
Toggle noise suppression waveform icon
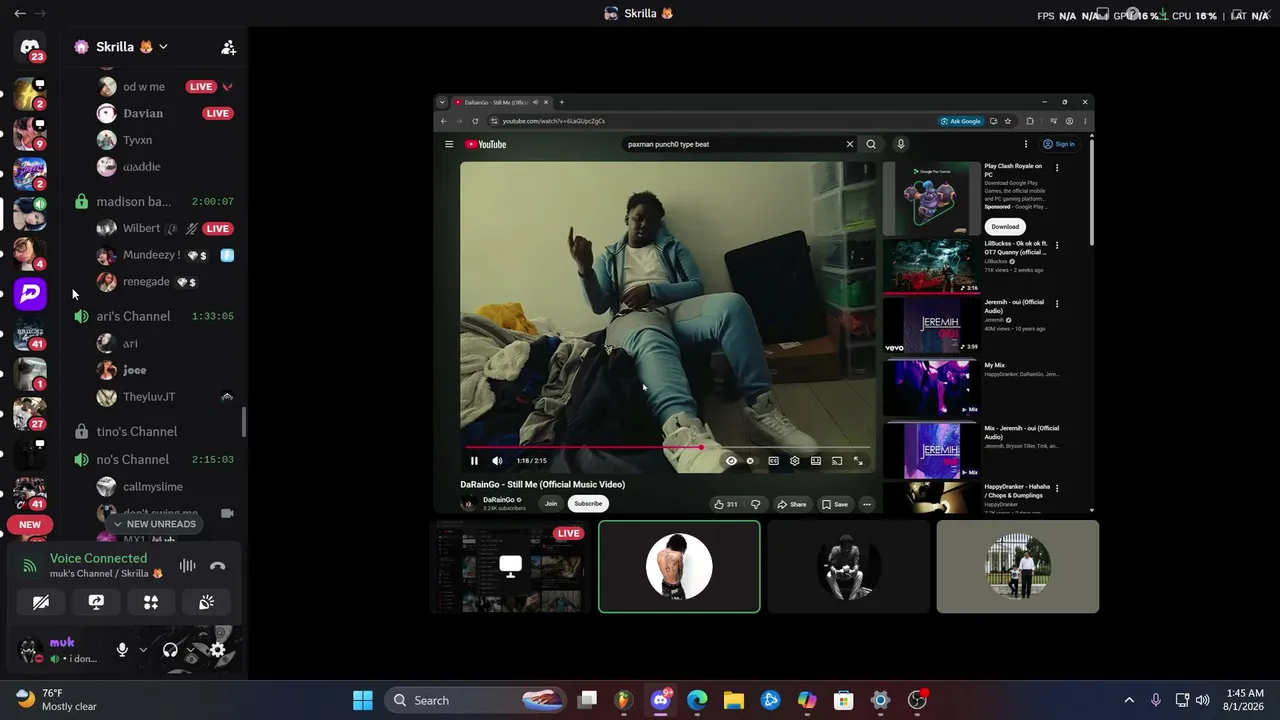click(x=187, y=566)
